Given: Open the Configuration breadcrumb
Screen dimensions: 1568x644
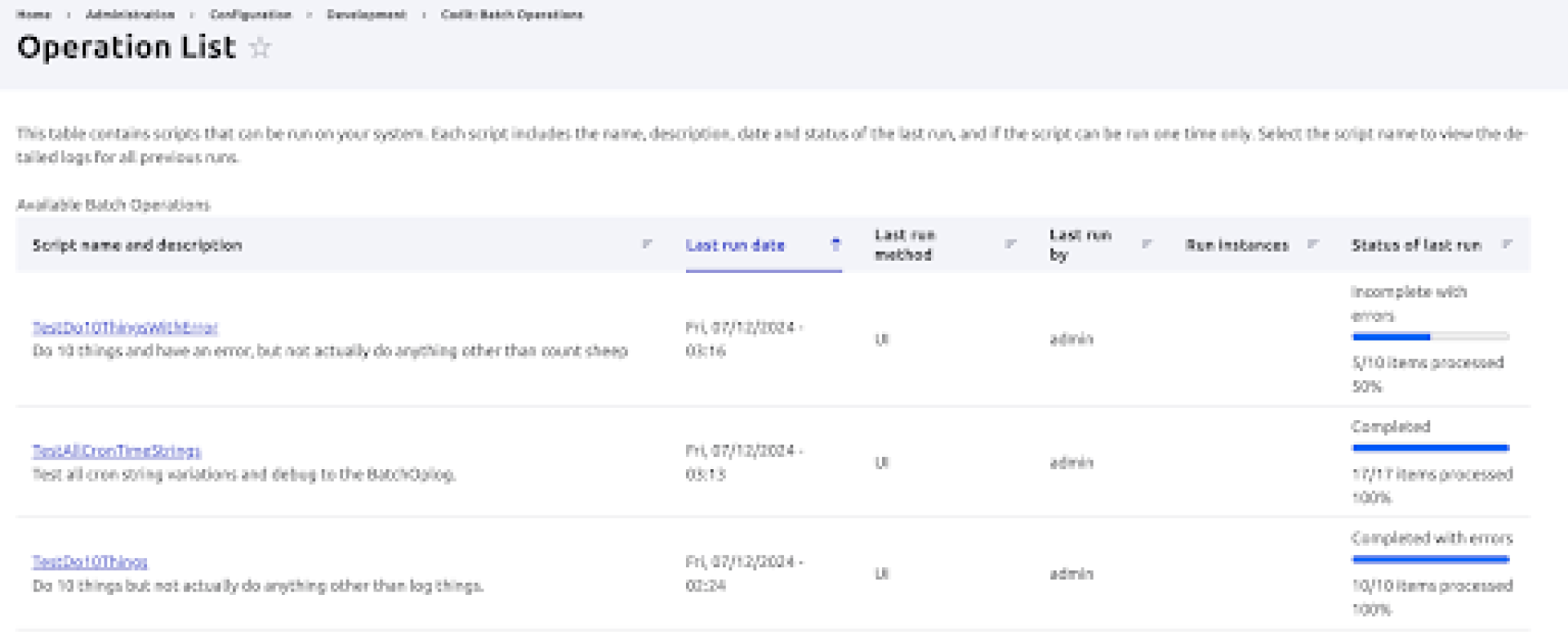Looking at the screenshot, I should pos(250,15).
